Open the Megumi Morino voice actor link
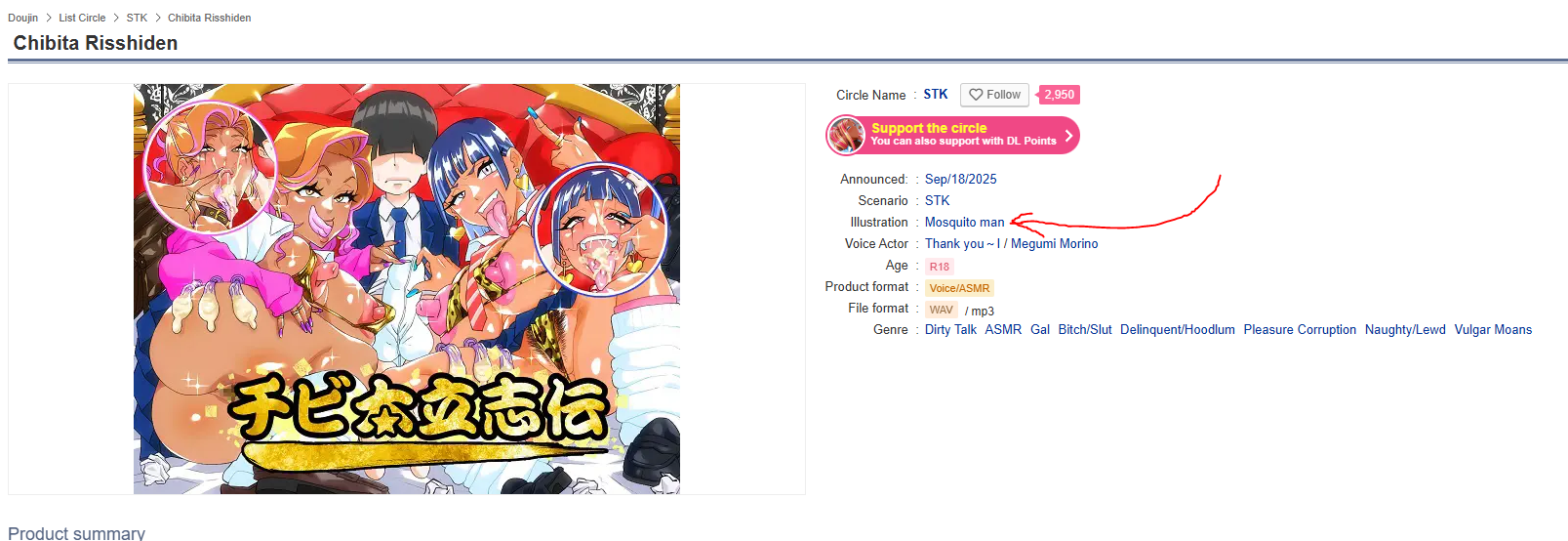The width and height of the screenshot is (1568, 541). click(1054, 243)
